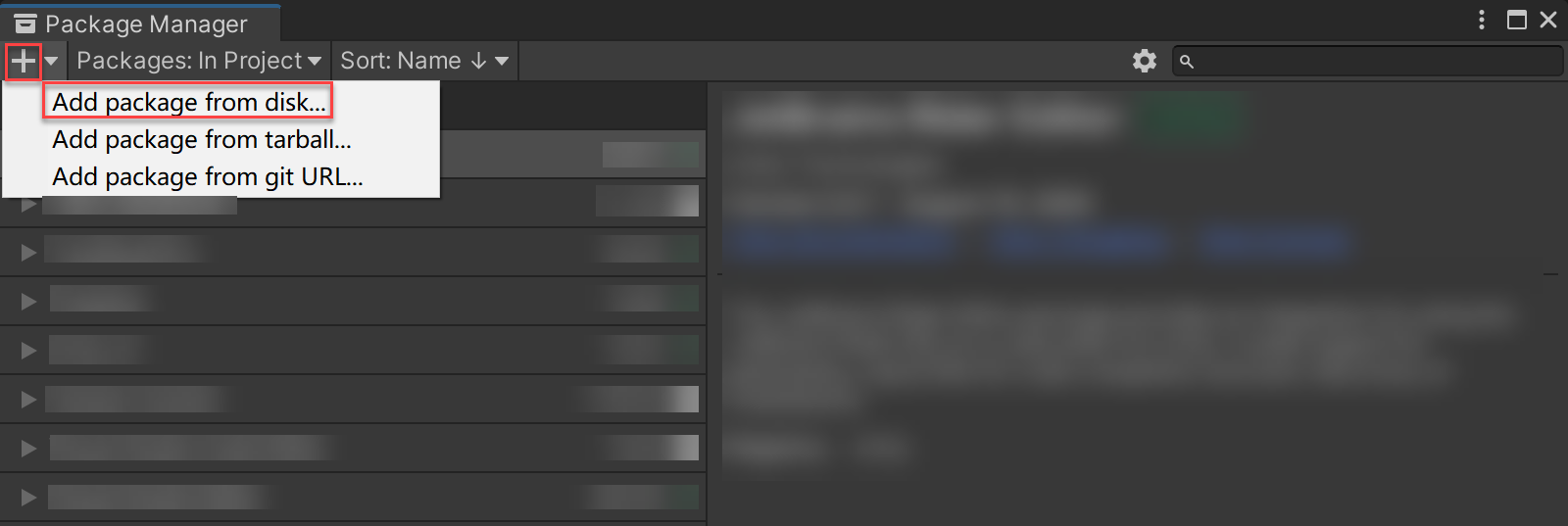Click the plus add-package icon
The image size is (1568, 526).
[x=24, y=62]
